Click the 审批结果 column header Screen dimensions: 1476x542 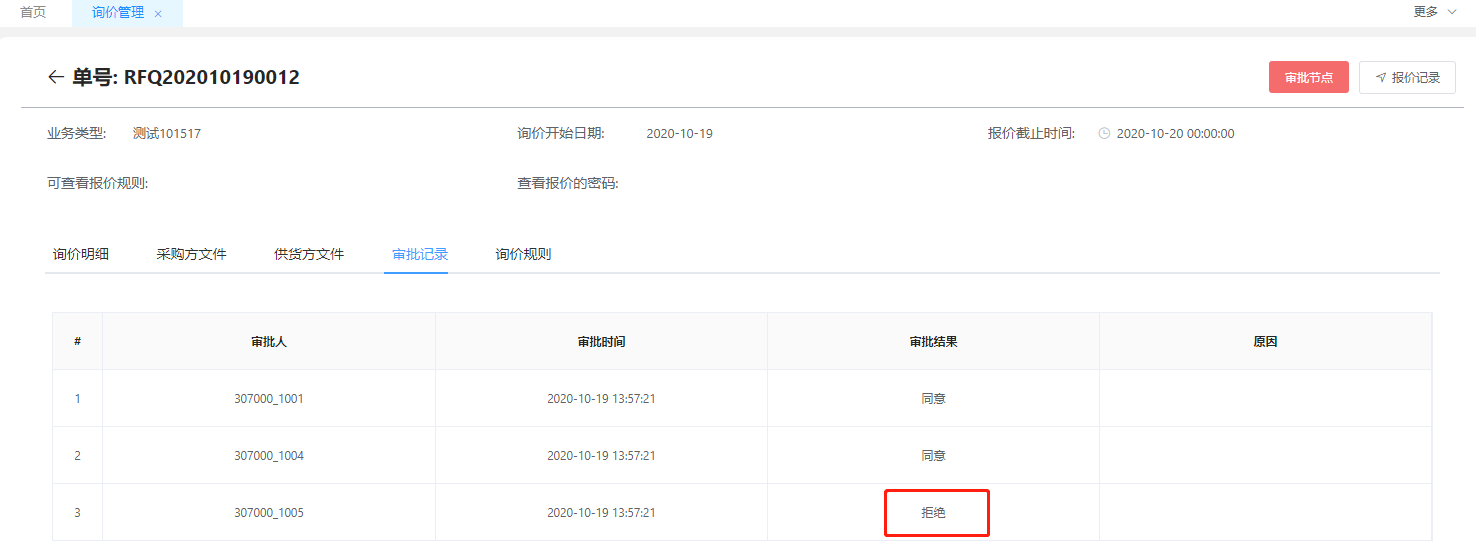[933, 341]
